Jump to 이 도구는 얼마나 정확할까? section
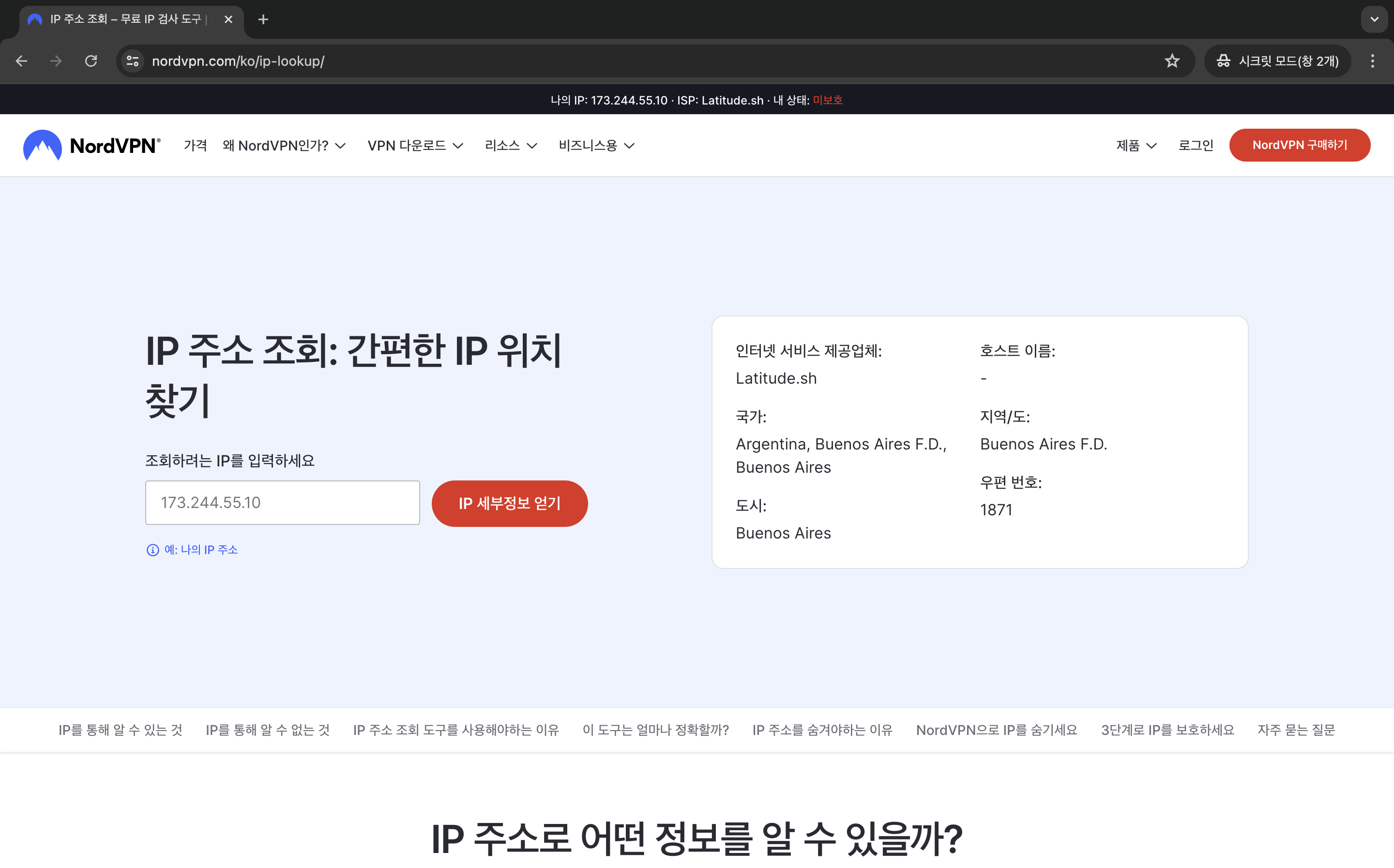The image size is (1394, 868). pos(656,730)
